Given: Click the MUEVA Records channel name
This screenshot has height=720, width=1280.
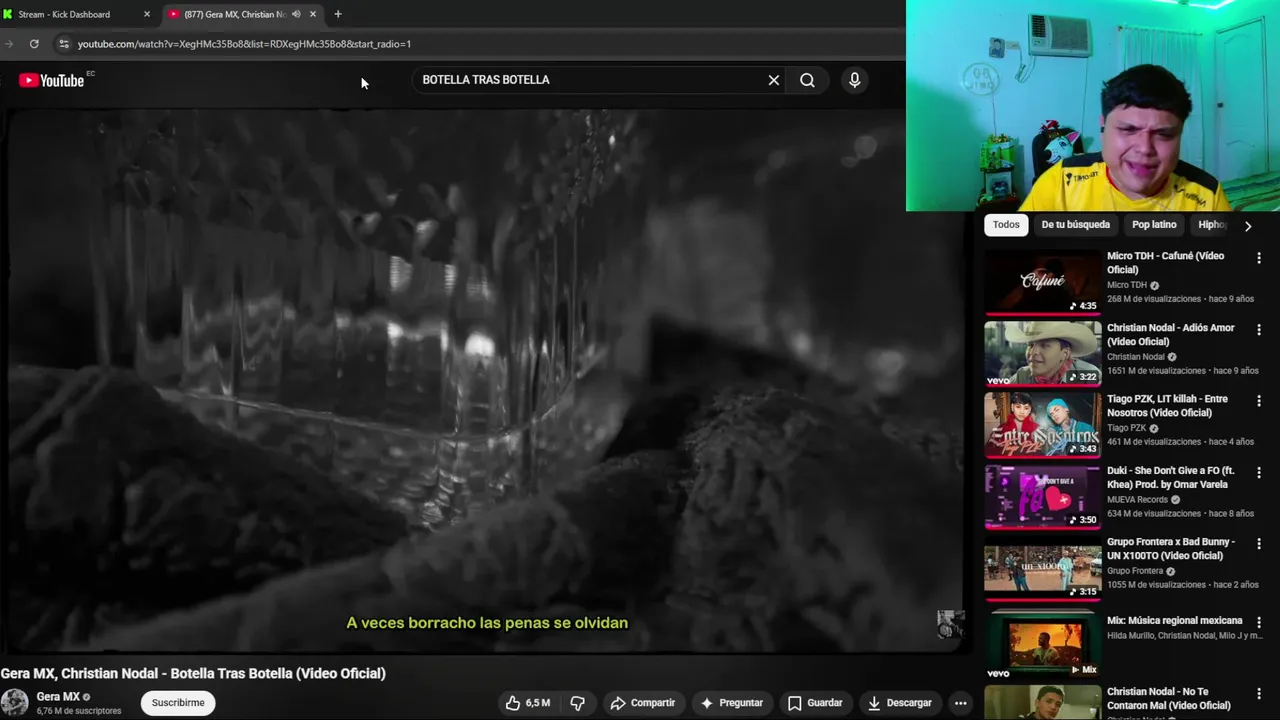Looking at the screenshot, I should click(1137, 500).
